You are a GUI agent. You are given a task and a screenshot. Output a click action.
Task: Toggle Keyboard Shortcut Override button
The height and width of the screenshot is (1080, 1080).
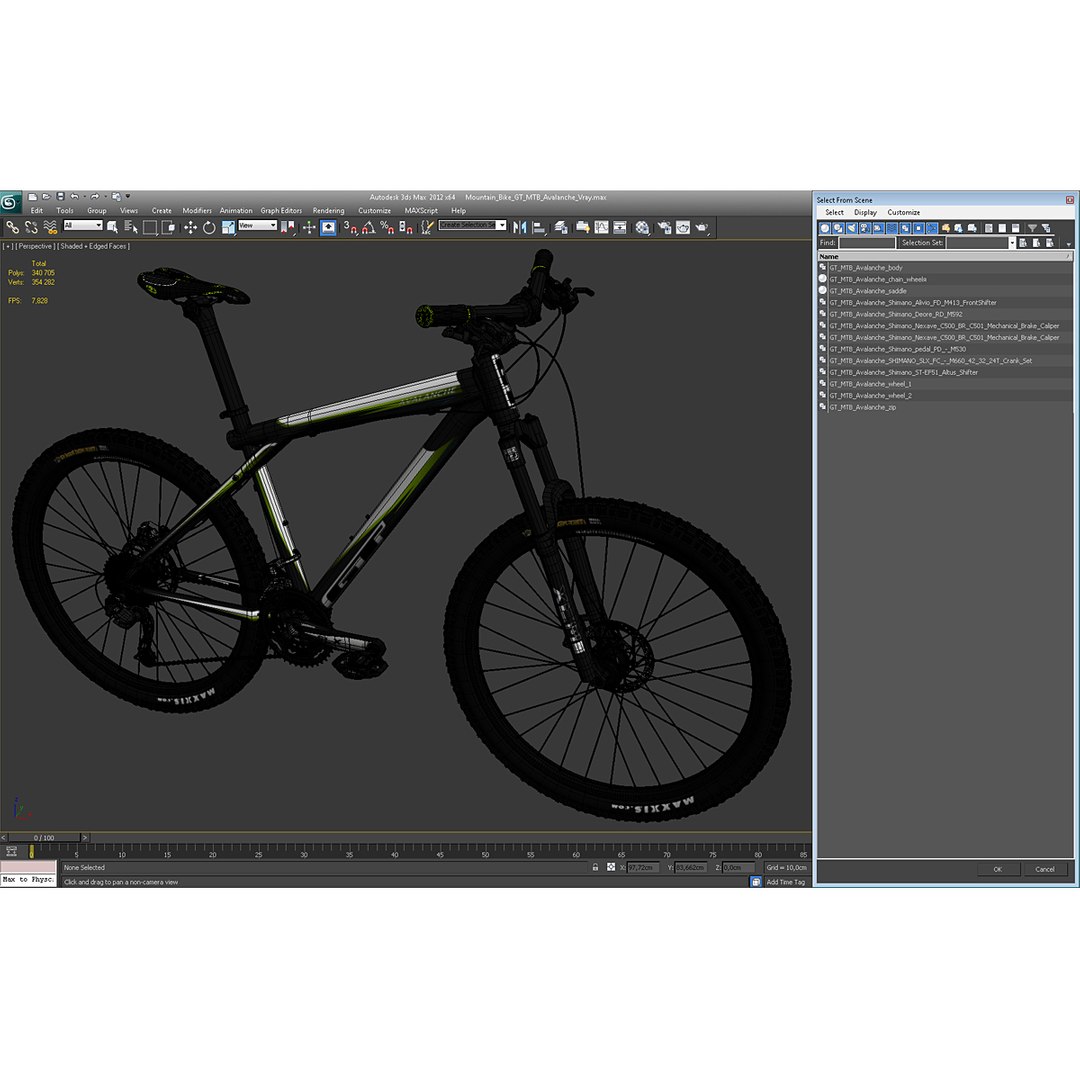click(x=329, y=227)
